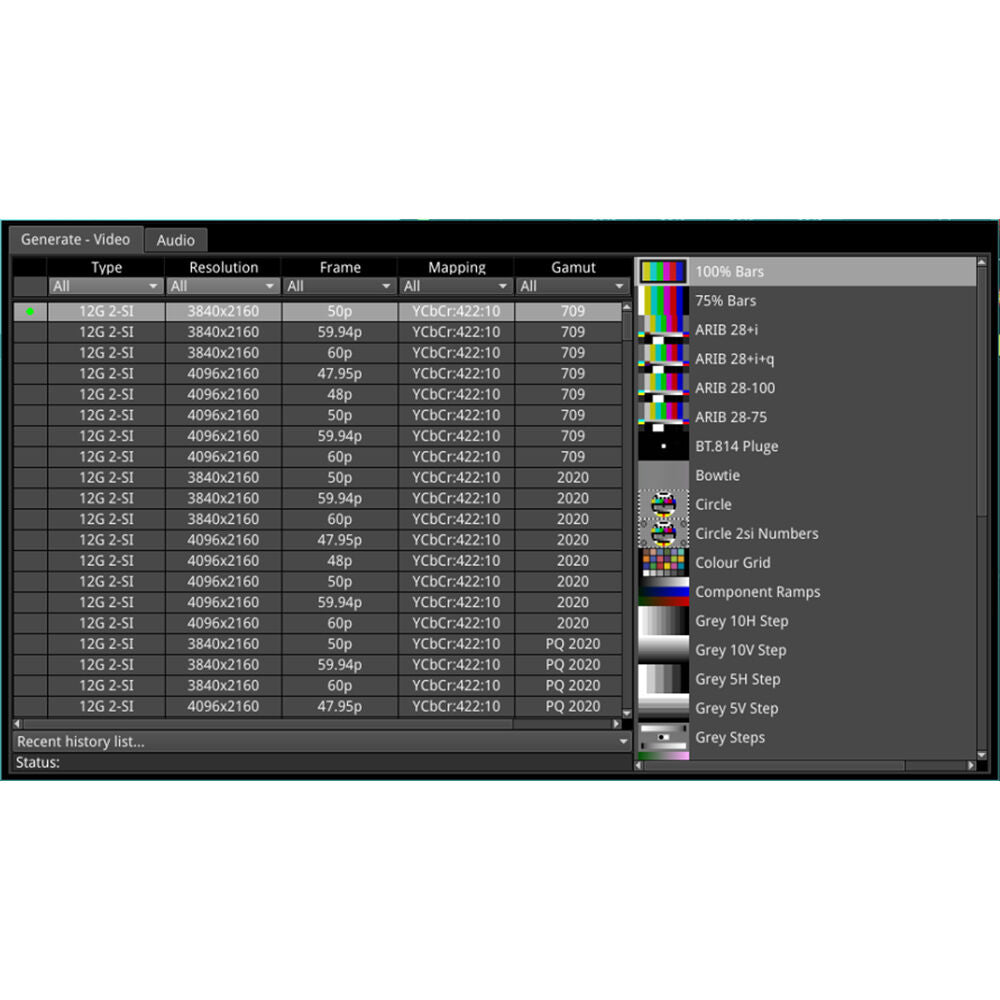Choose the Circle 2si Numbers pattern icon

click(663, 533)
